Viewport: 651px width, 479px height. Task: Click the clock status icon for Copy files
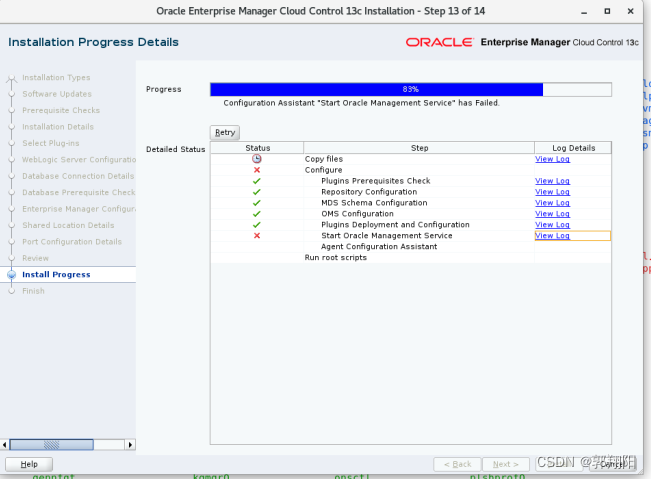[x=257, y=159]
